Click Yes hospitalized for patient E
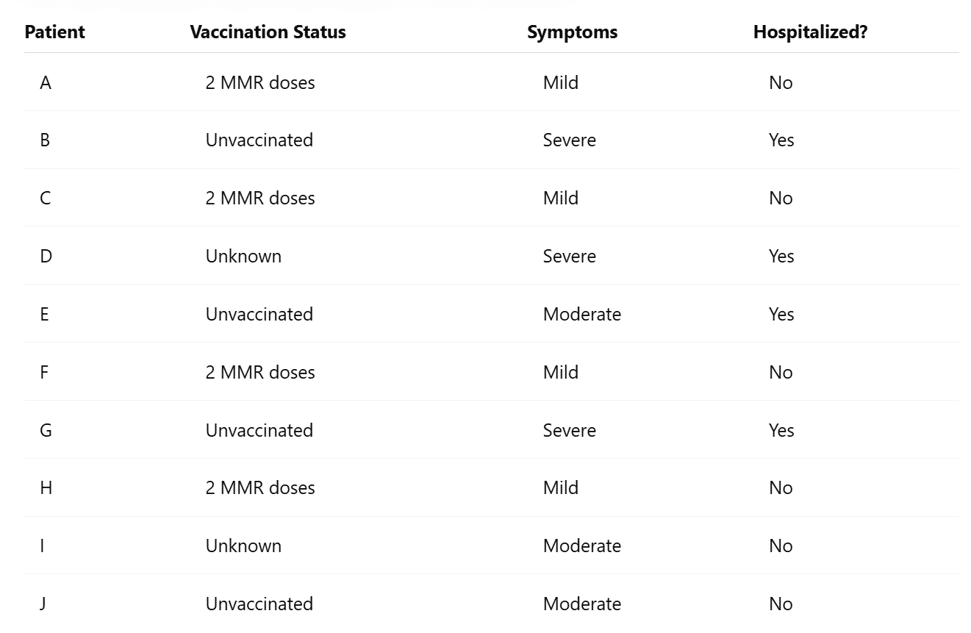 781,314
